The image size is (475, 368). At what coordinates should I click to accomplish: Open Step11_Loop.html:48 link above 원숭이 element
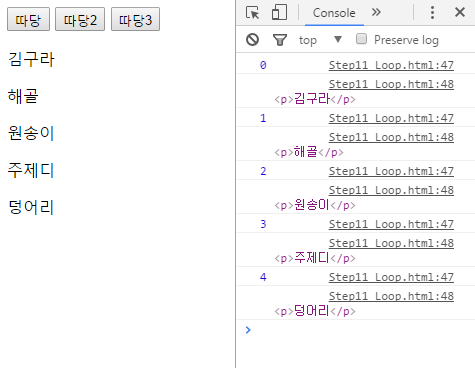[391, 190]
